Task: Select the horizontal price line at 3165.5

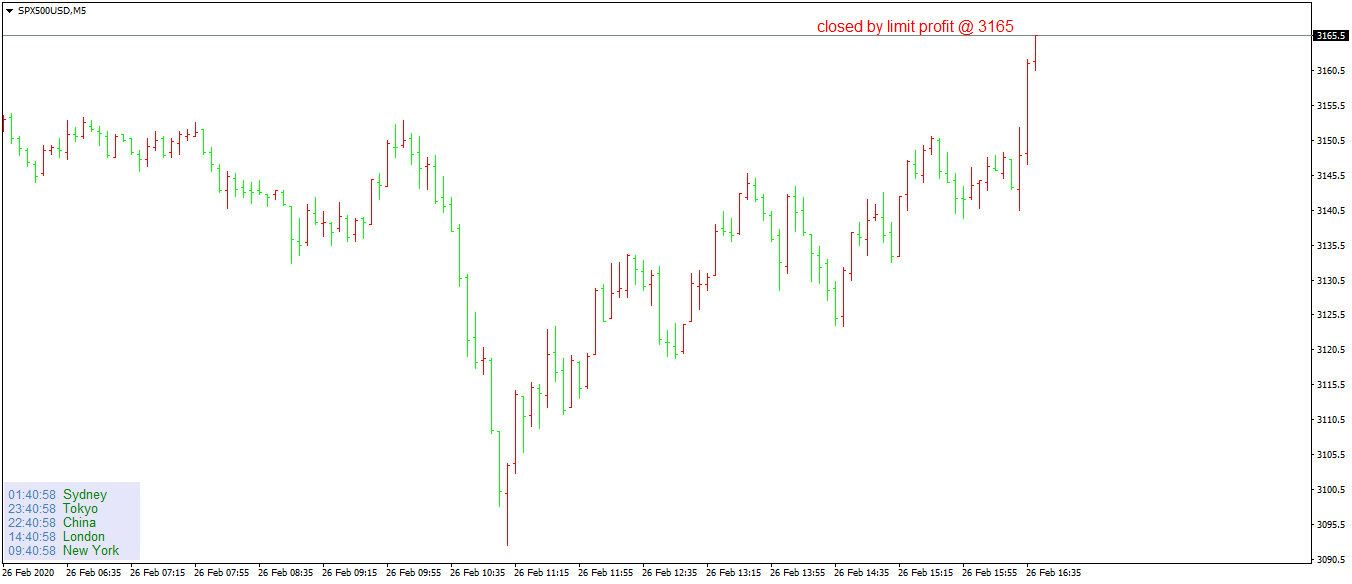Action: pos(656,36)
